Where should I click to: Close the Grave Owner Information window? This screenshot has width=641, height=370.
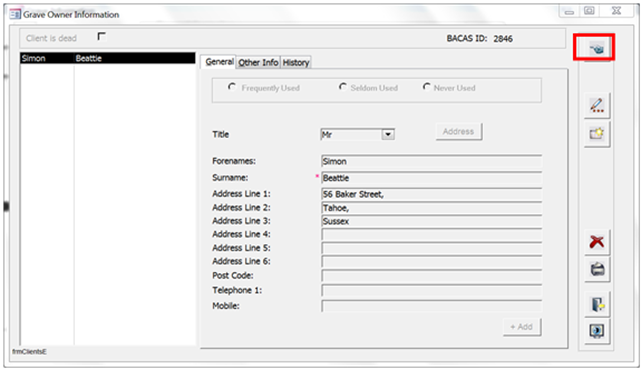[616, 11]
